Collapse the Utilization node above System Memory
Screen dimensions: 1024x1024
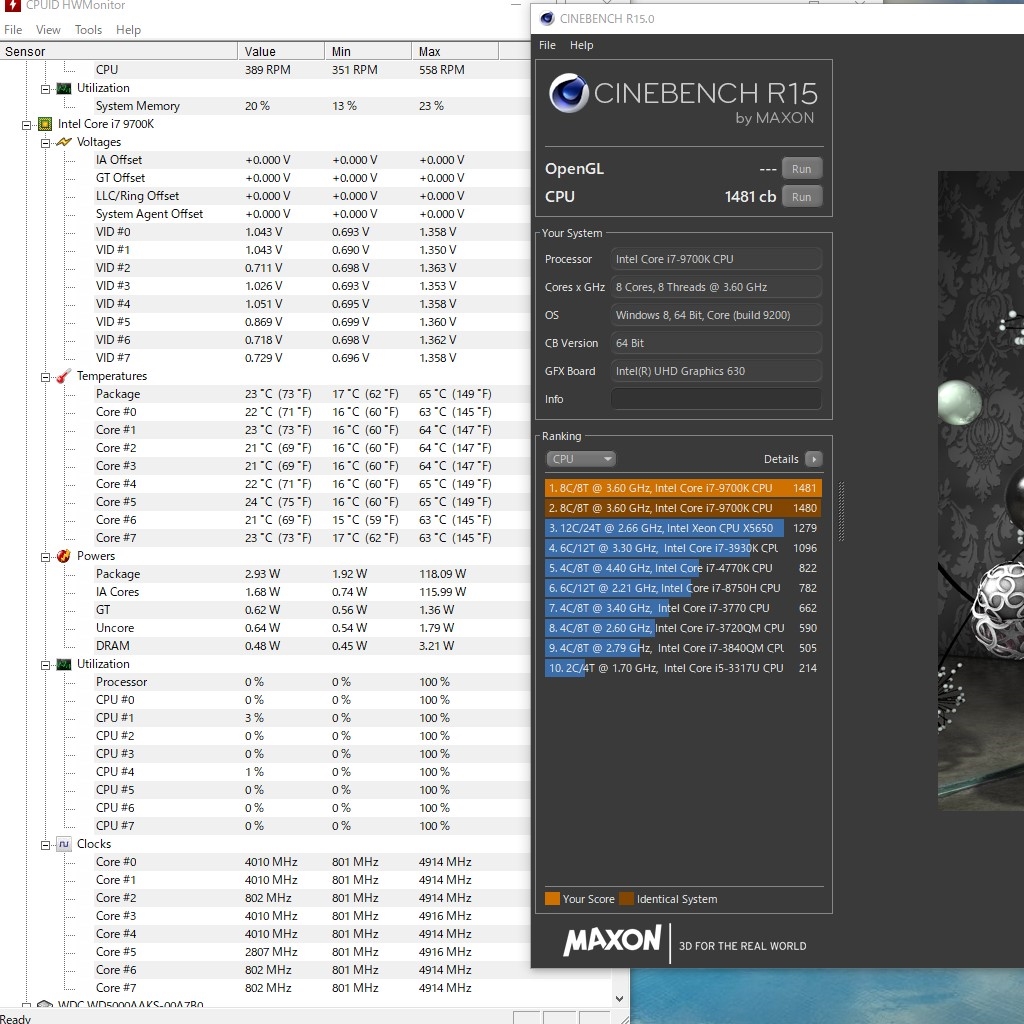click(x=45, y=88)
